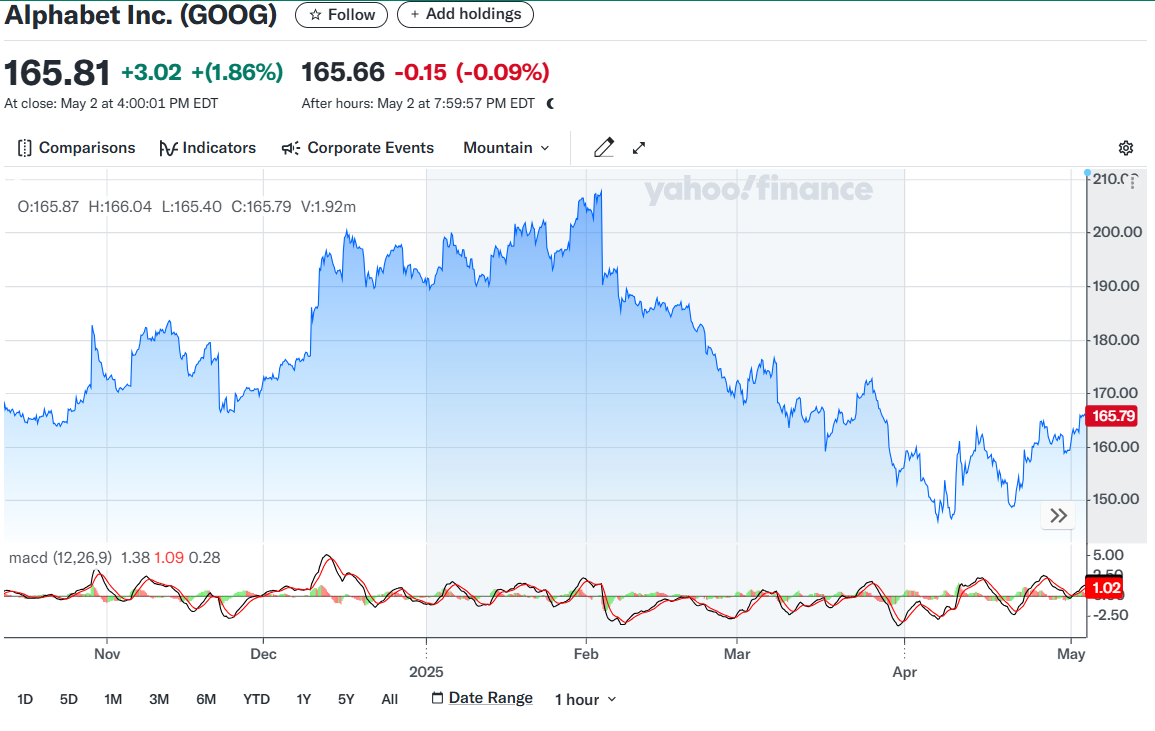This screenshot has width=1155, height=731.
Task: Click the +(1.86%) percent change
Action: coord(237,72)
